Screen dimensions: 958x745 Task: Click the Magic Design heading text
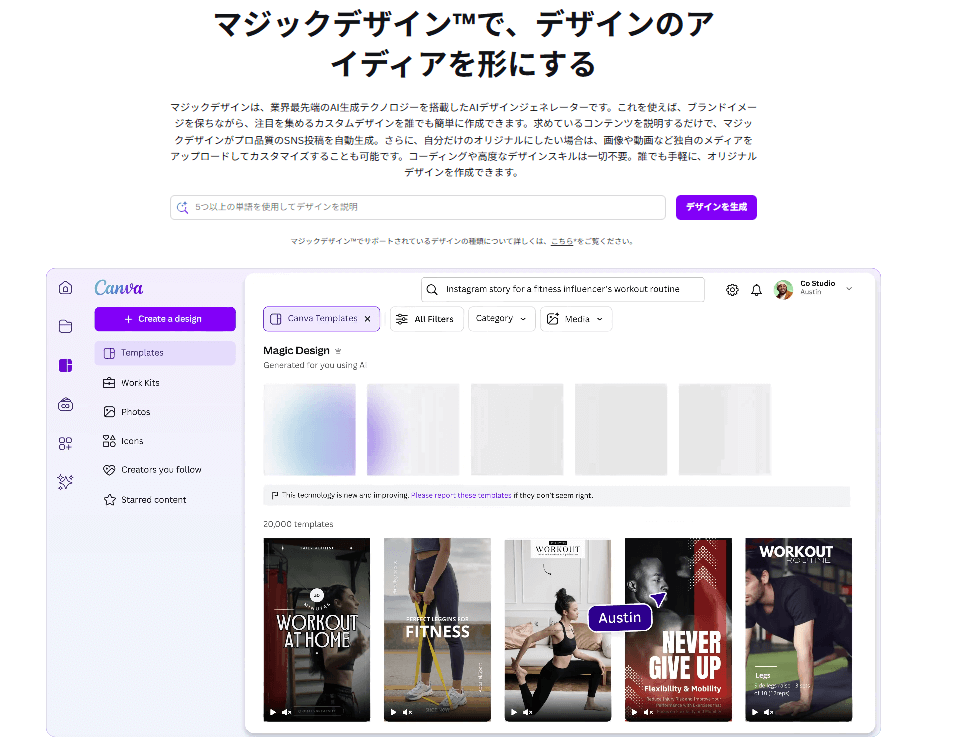point(296,351)
